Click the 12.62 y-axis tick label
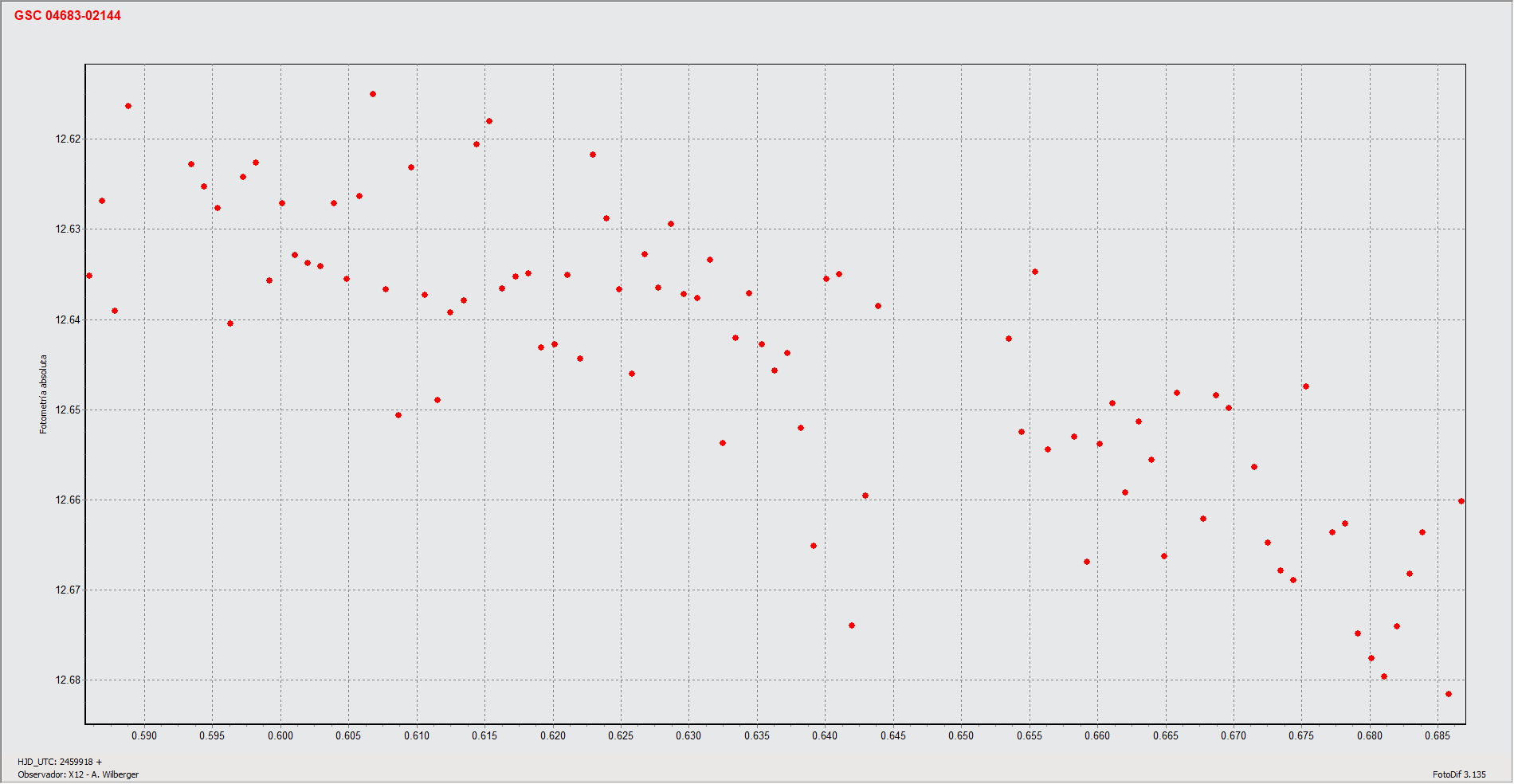Image resolution: width=1514 pixels, height=784 pixels. click(x=68, y=139)
